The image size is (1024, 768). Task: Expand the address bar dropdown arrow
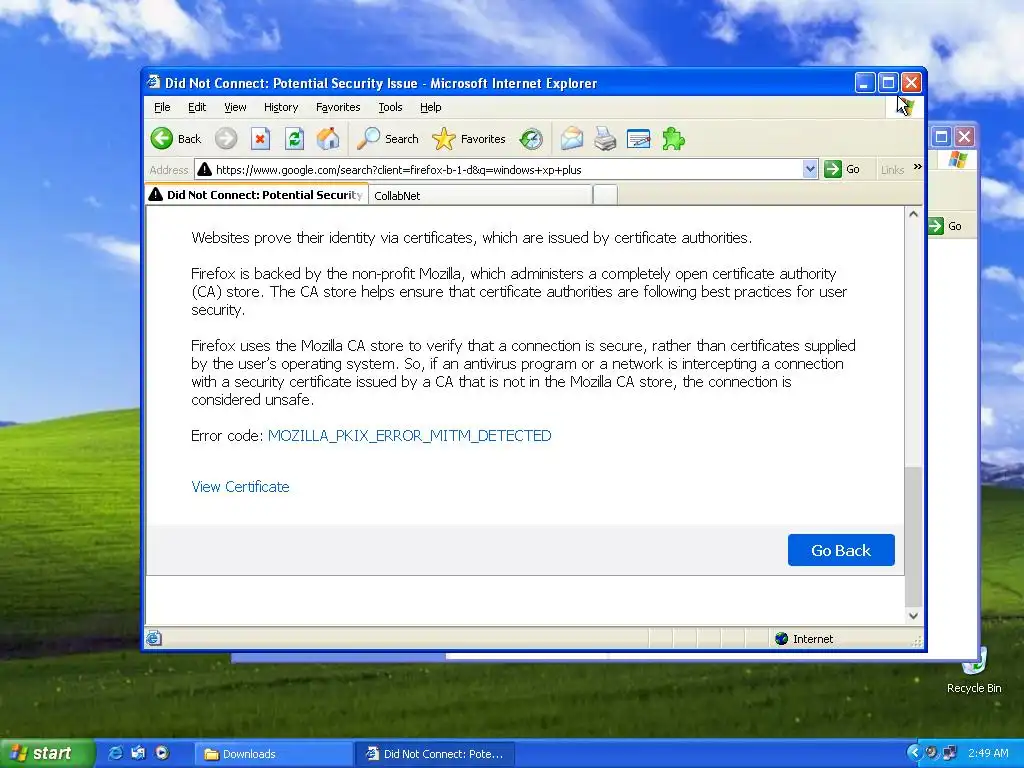click(x=810, y=169)
